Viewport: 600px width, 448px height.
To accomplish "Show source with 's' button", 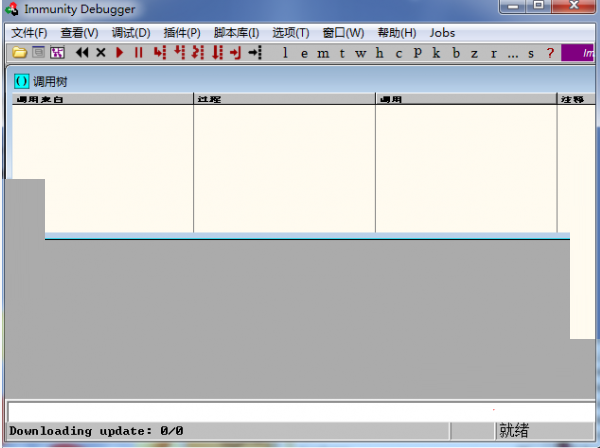I will (531, 54).
